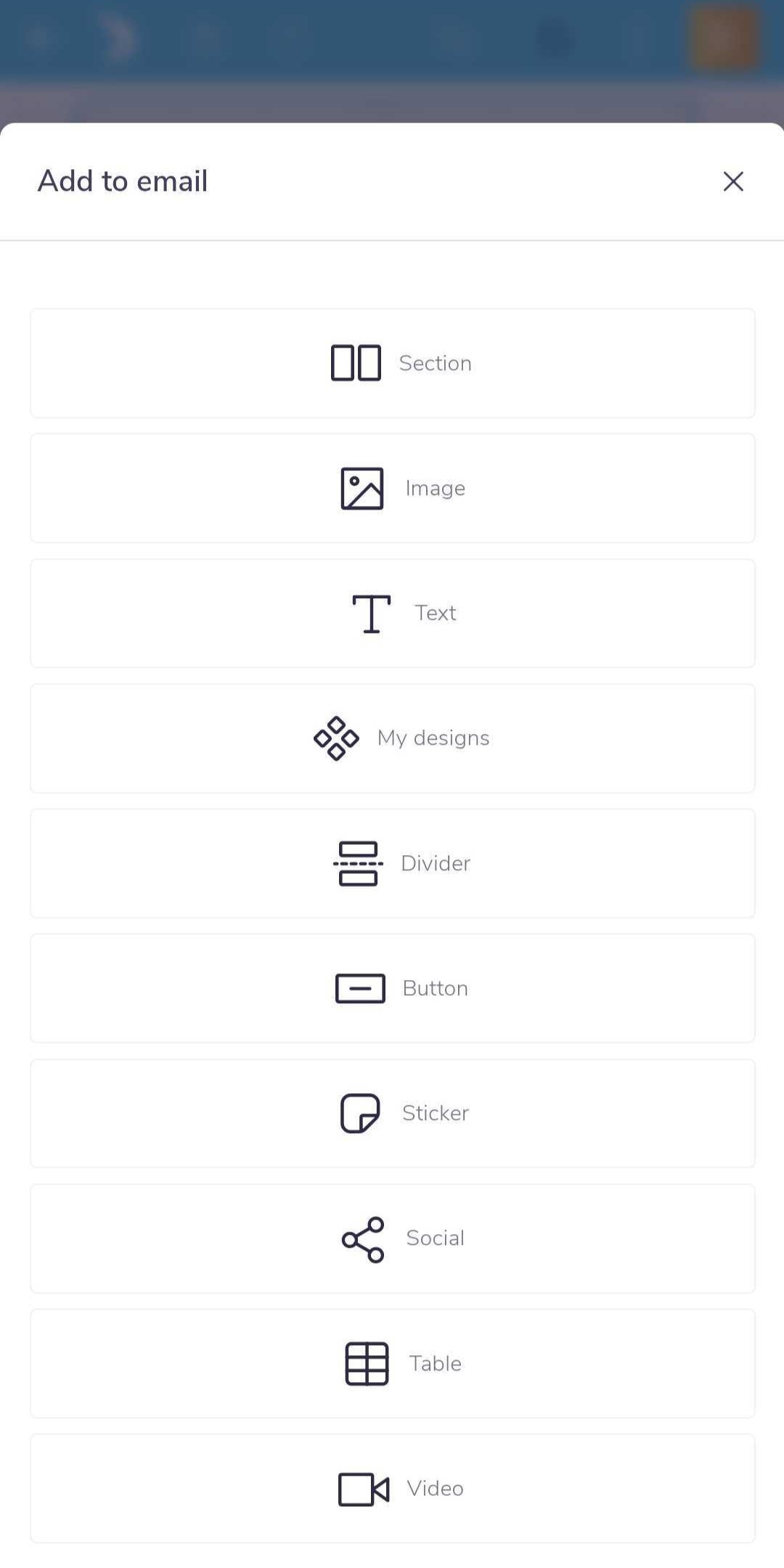Click the Social share icon
Image resolution: width=784 pixels, height=1568 pixels.
click(363, 1239)
